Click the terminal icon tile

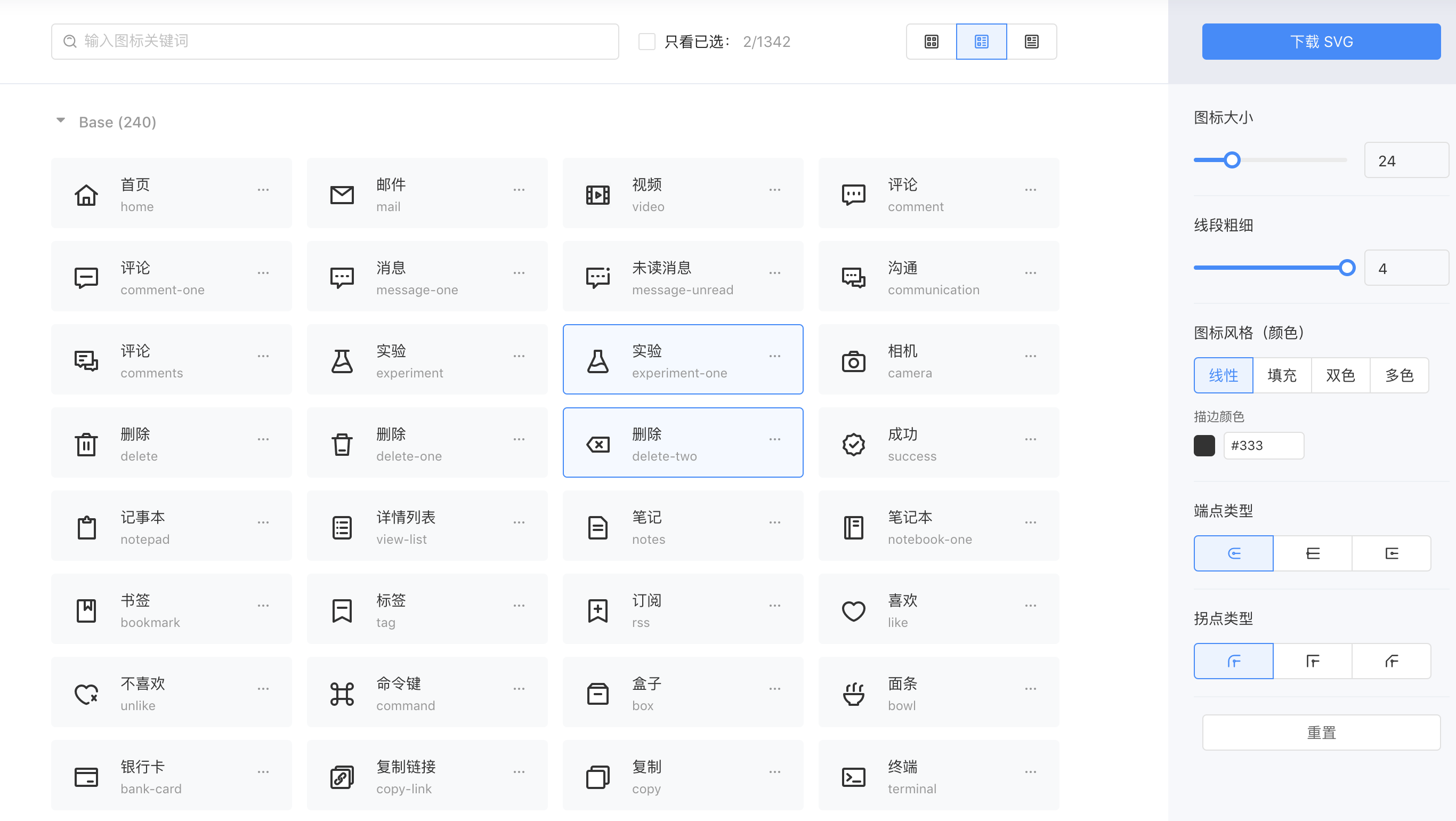[x=853, y=777]
